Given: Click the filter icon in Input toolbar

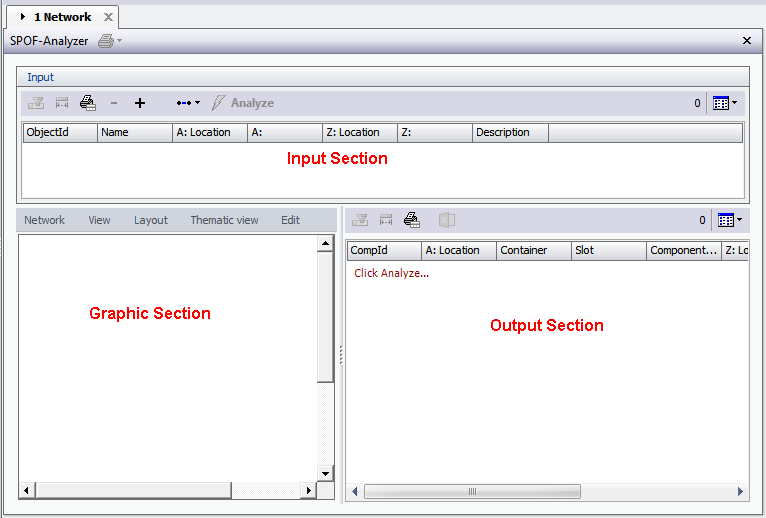Looking at the screenshot, I should (36, 103).
